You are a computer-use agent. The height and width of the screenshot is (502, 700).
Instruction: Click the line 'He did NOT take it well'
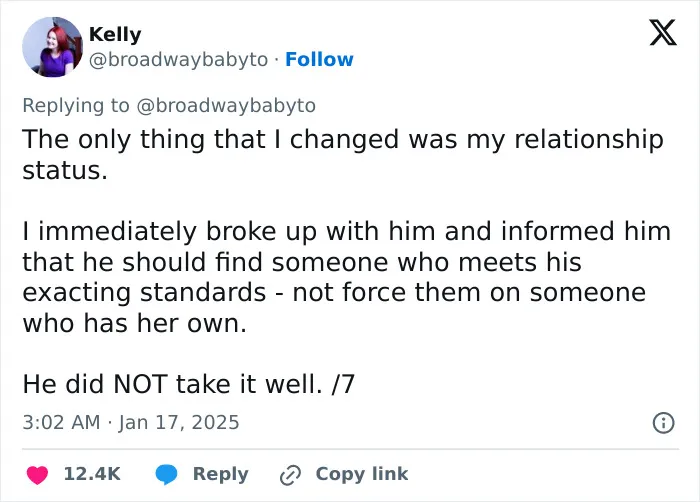point(188,384)
